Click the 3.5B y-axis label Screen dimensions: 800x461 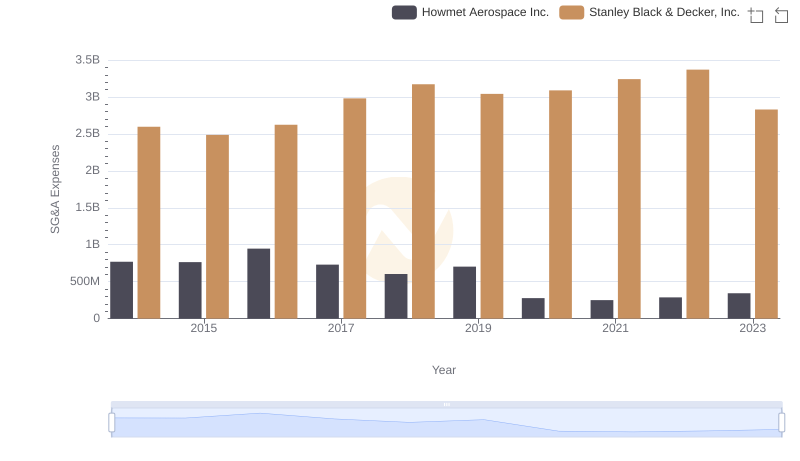point(87,60)
